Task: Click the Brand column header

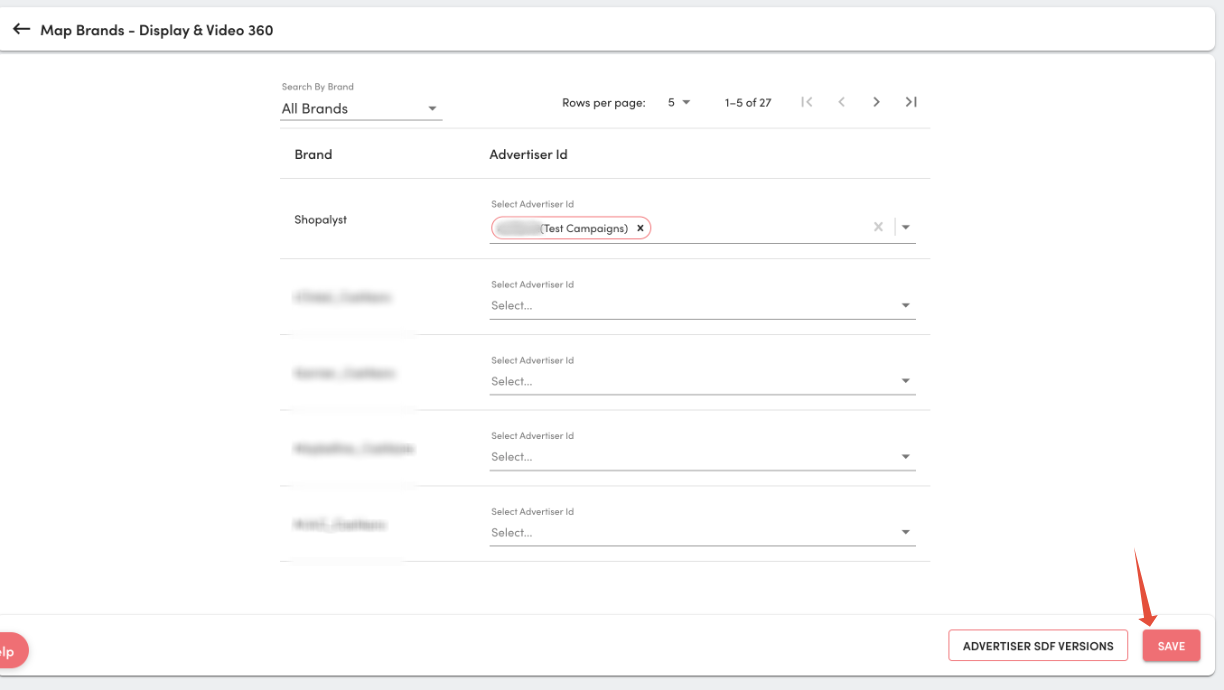Action: coord(313,155)
